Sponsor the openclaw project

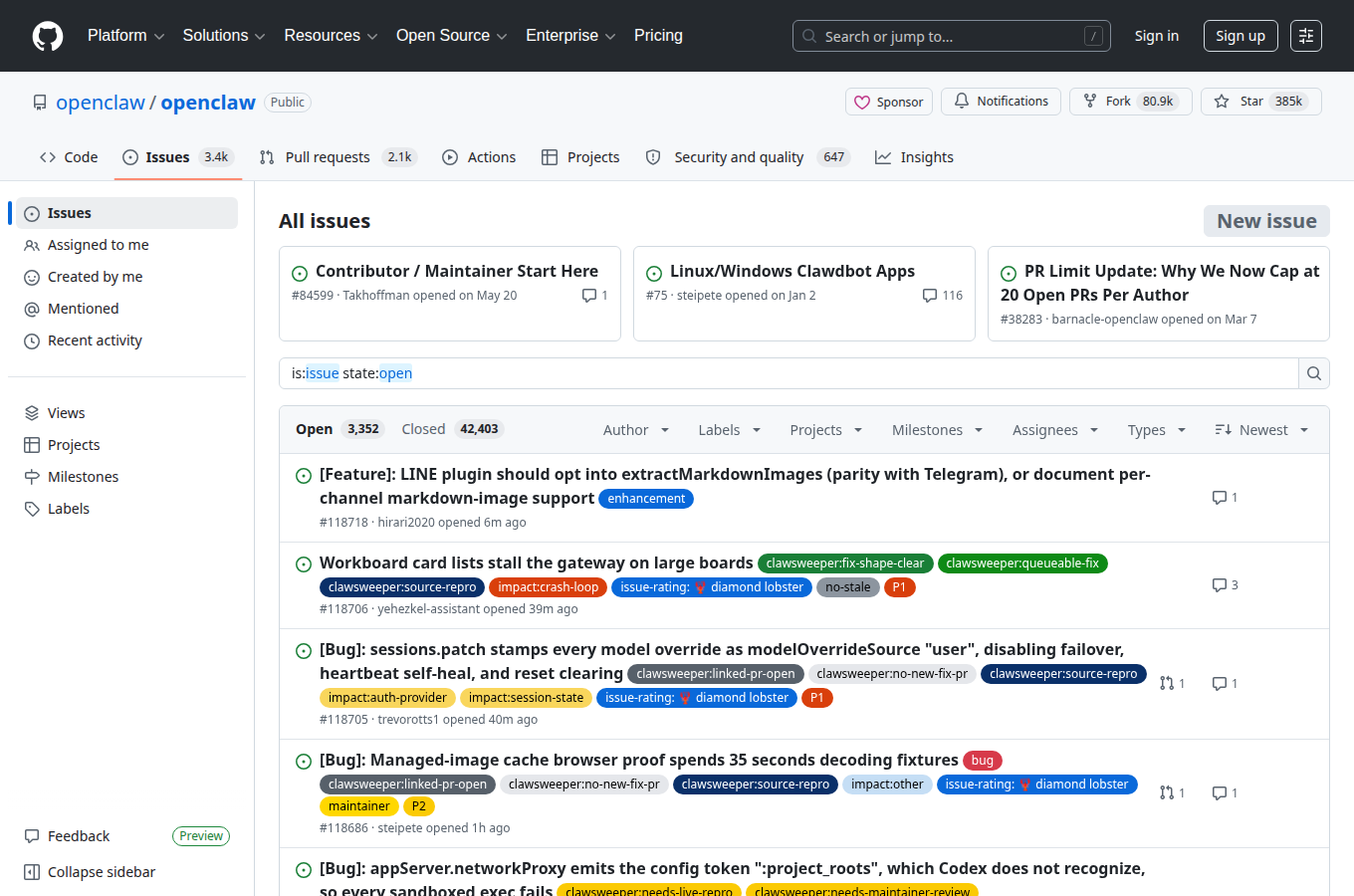(889, 102)
